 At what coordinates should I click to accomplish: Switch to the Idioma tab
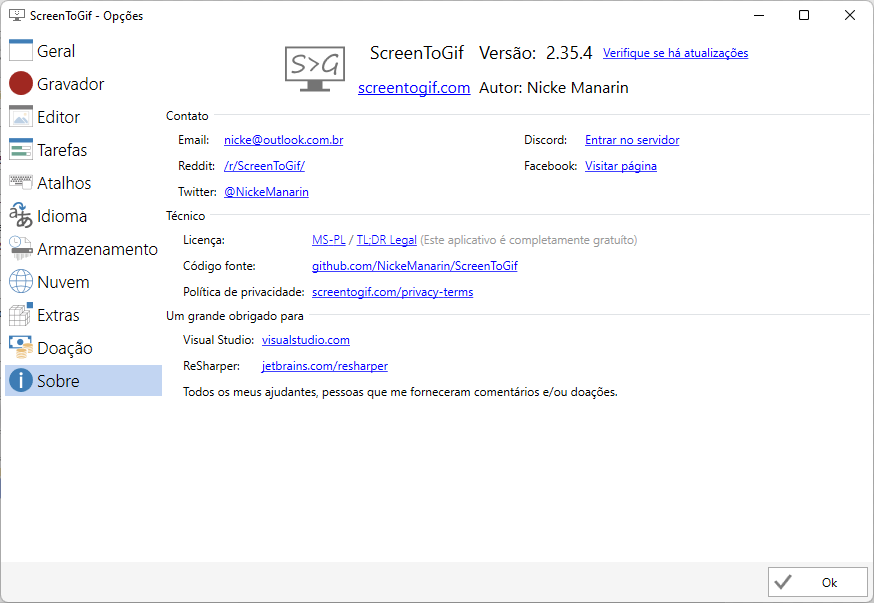click(x=83, y=216)
